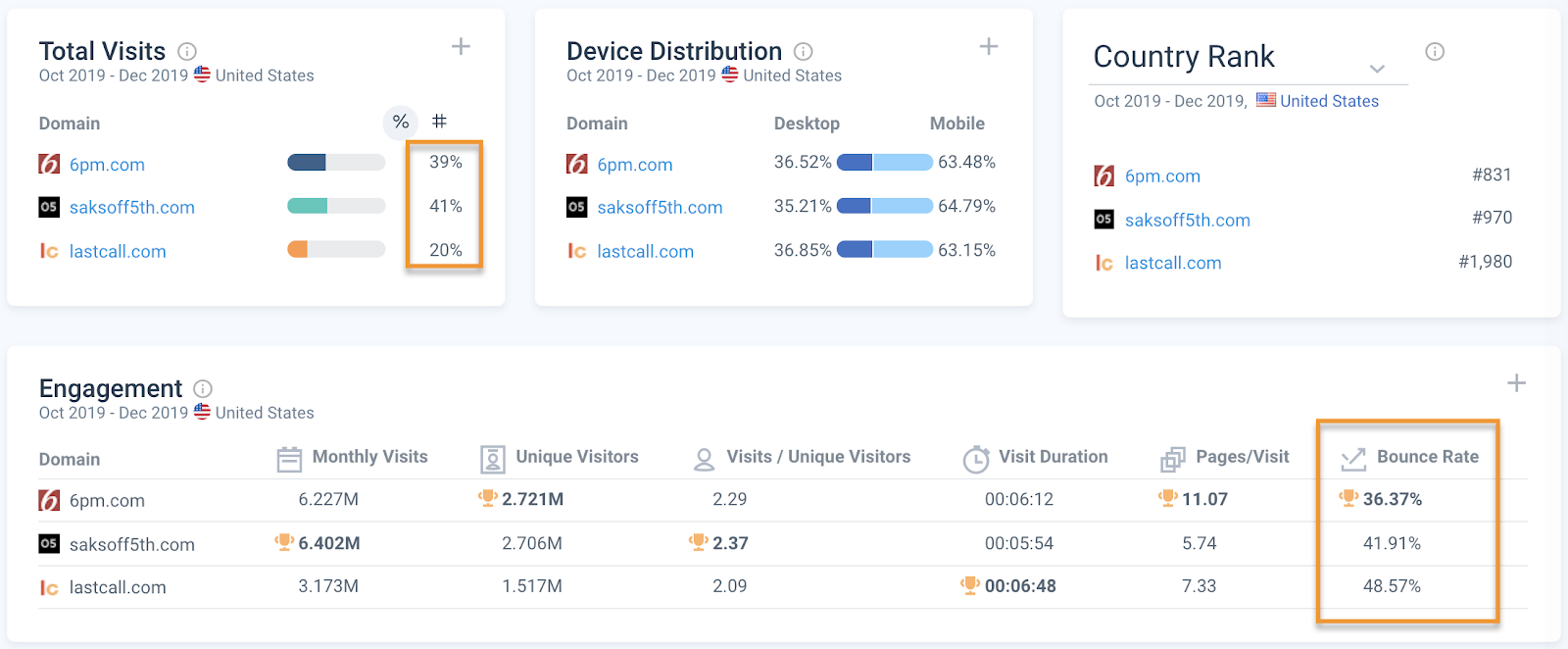Click the plus icon on Device Distribution card
1568x649 pixels.
pos(989,46)
